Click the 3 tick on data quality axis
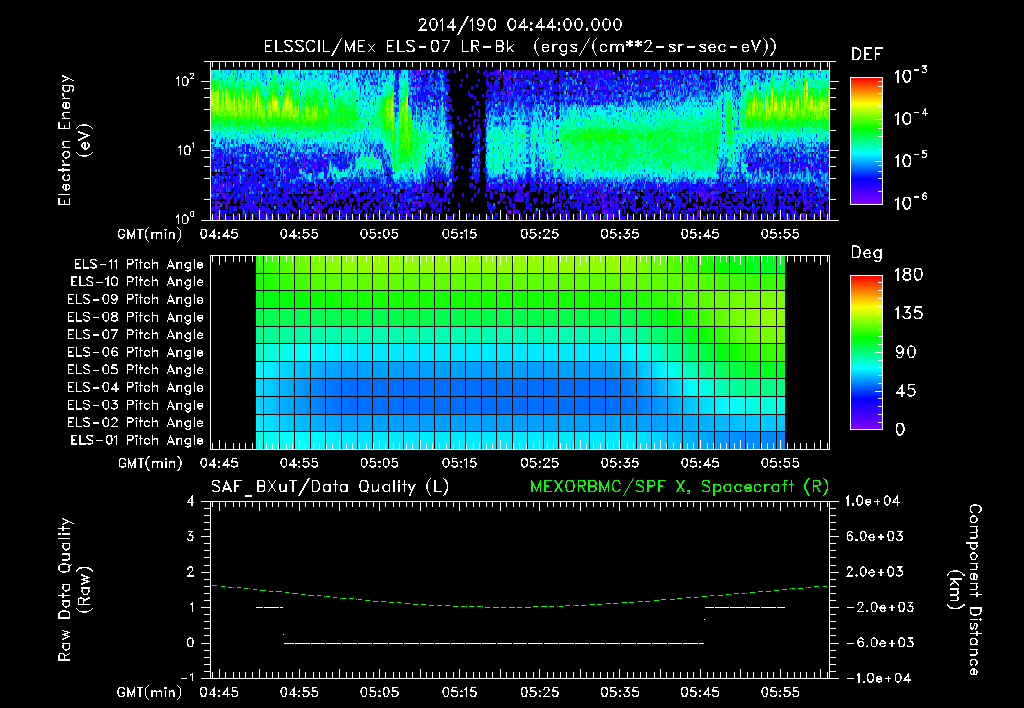The height and width of the screenshot is (708, 1024). tap(191, 536)
